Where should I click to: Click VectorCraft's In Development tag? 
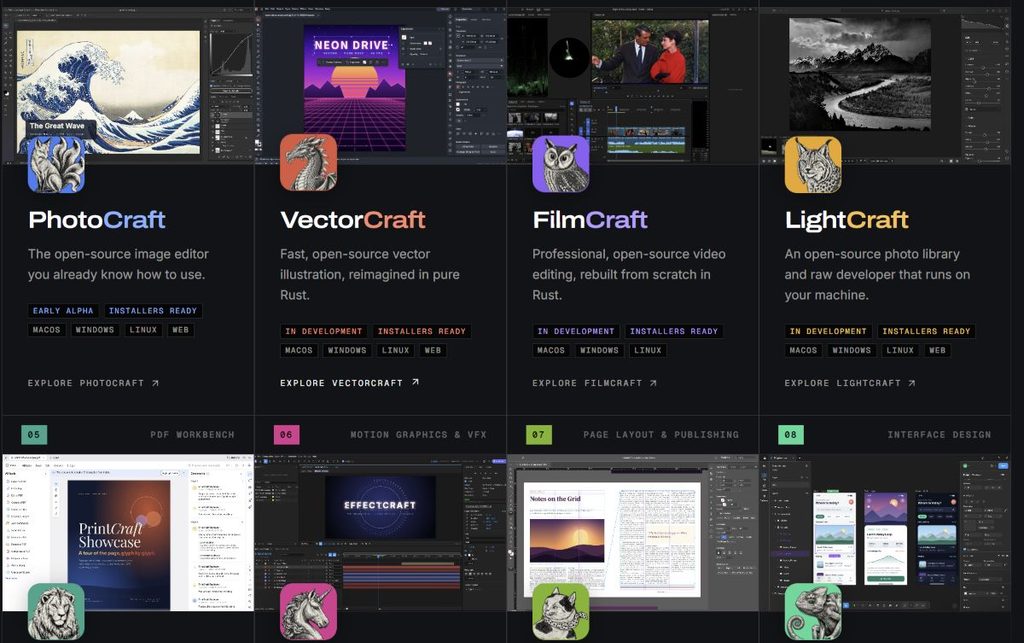(x=323, y=331)
